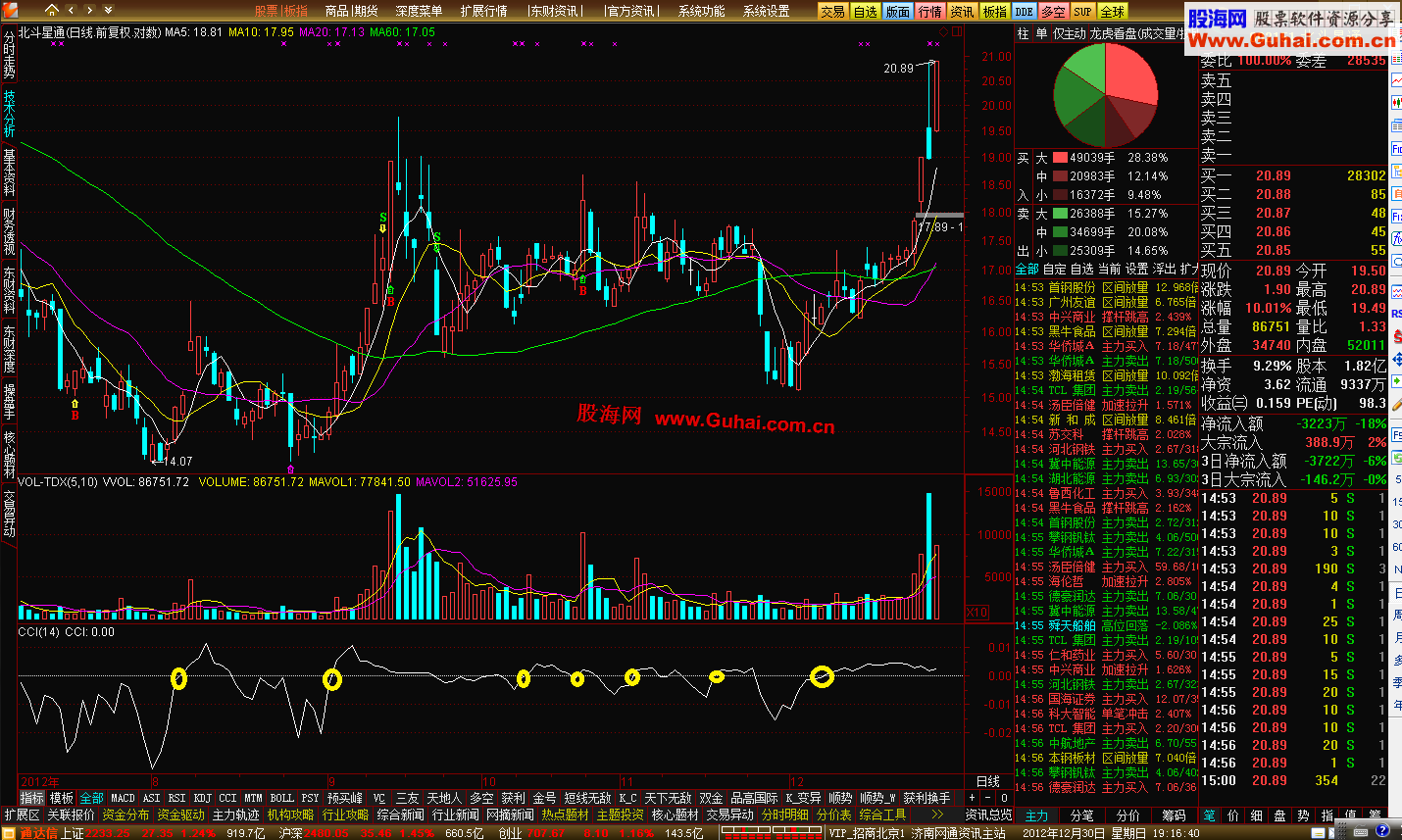Open the 版面 toolbar button
Screen dimensions: 1402x840
pos(897,11)
